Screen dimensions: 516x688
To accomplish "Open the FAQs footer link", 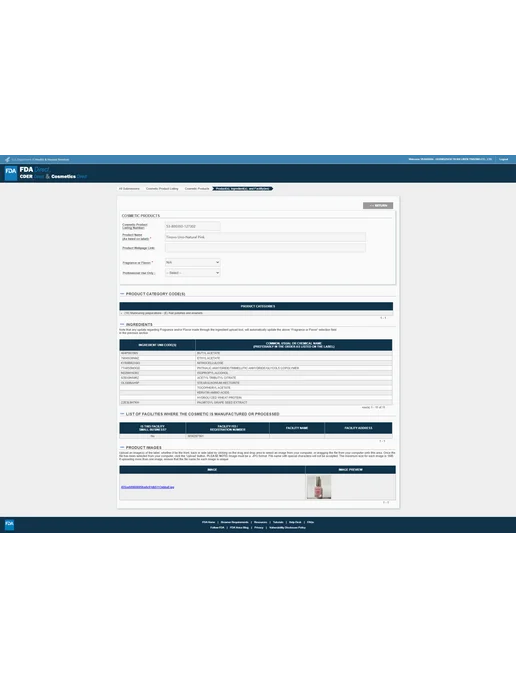I will pos(310,522).
